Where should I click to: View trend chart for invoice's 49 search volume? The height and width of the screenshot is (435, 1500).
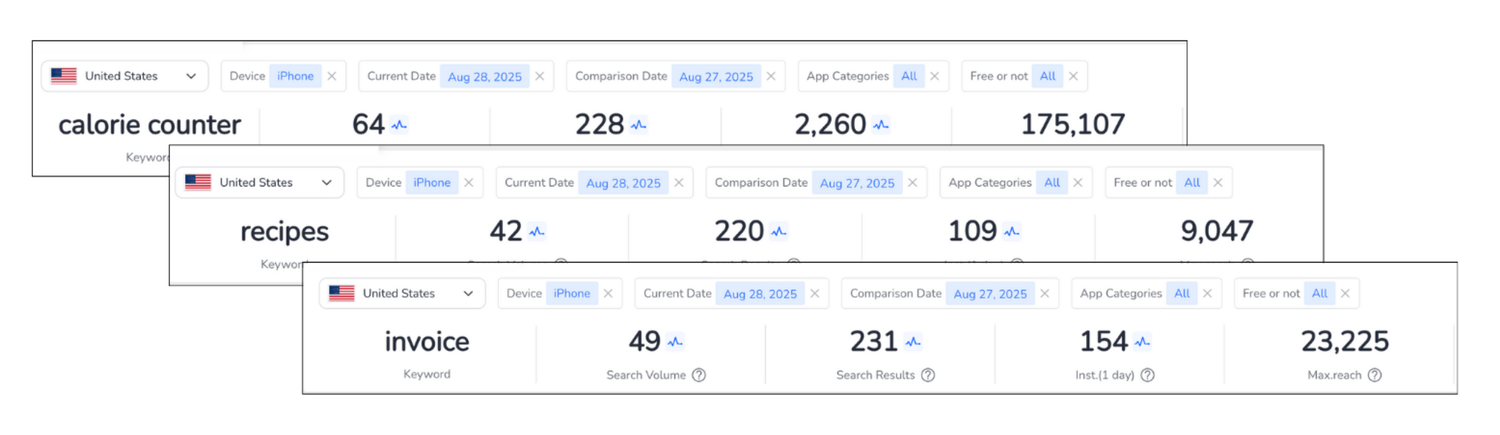[x=675, y=342]
